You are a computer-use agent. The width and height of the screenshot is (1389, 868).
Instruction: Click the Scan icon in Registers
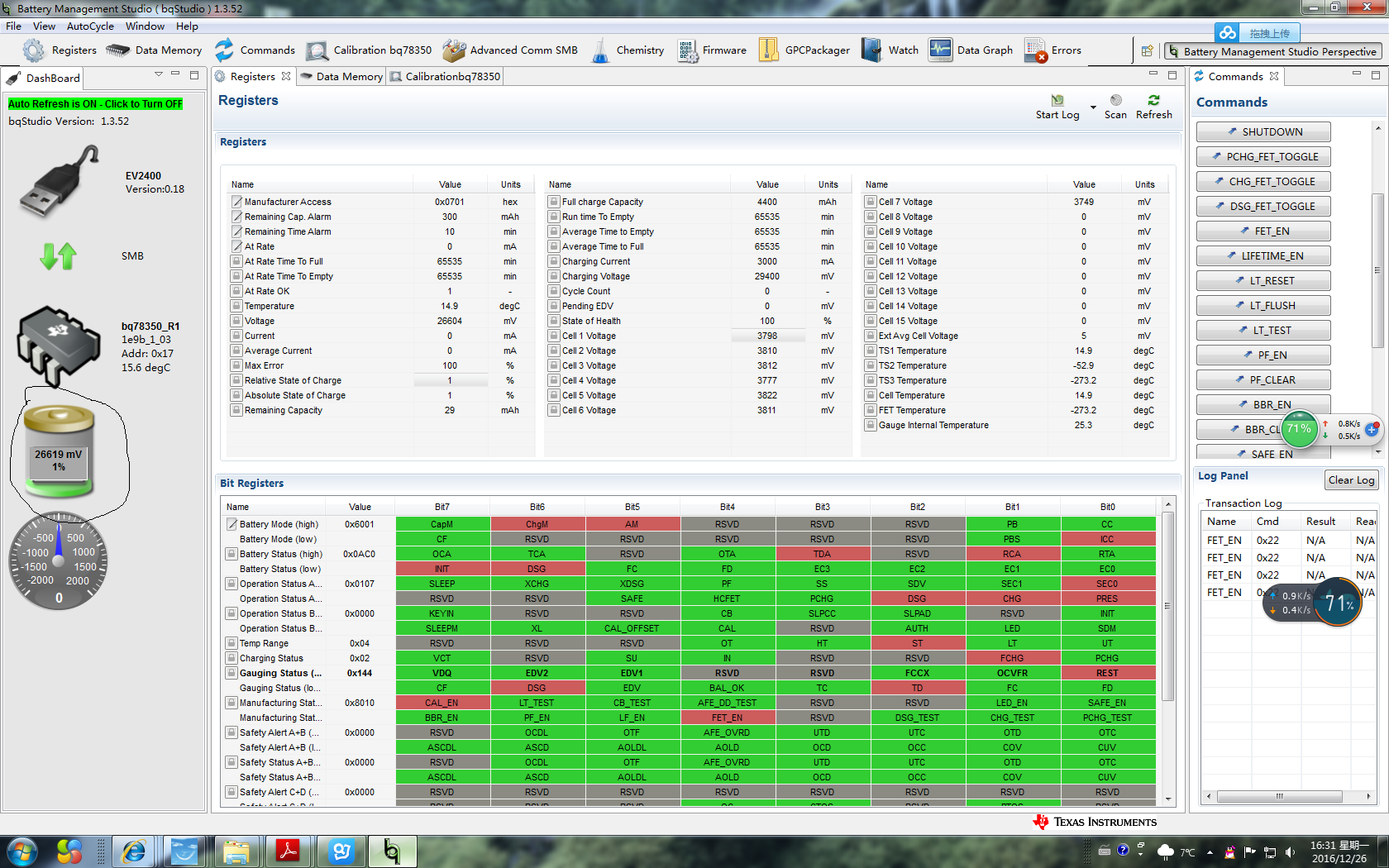[x=1116, y=100]
